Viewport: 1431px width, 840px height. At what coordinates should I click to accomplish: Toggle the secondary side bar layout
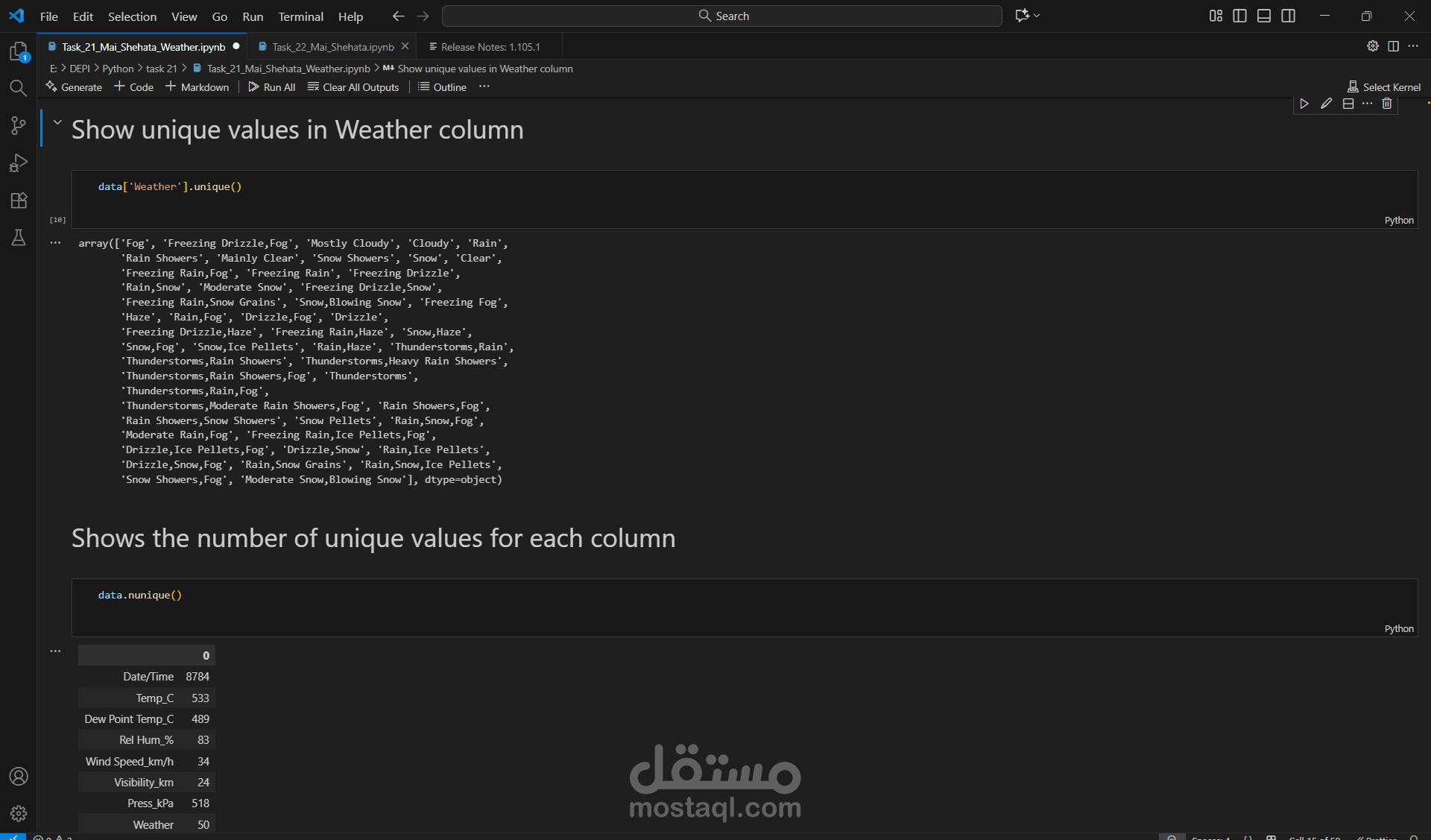click(x=1288, y=16)
